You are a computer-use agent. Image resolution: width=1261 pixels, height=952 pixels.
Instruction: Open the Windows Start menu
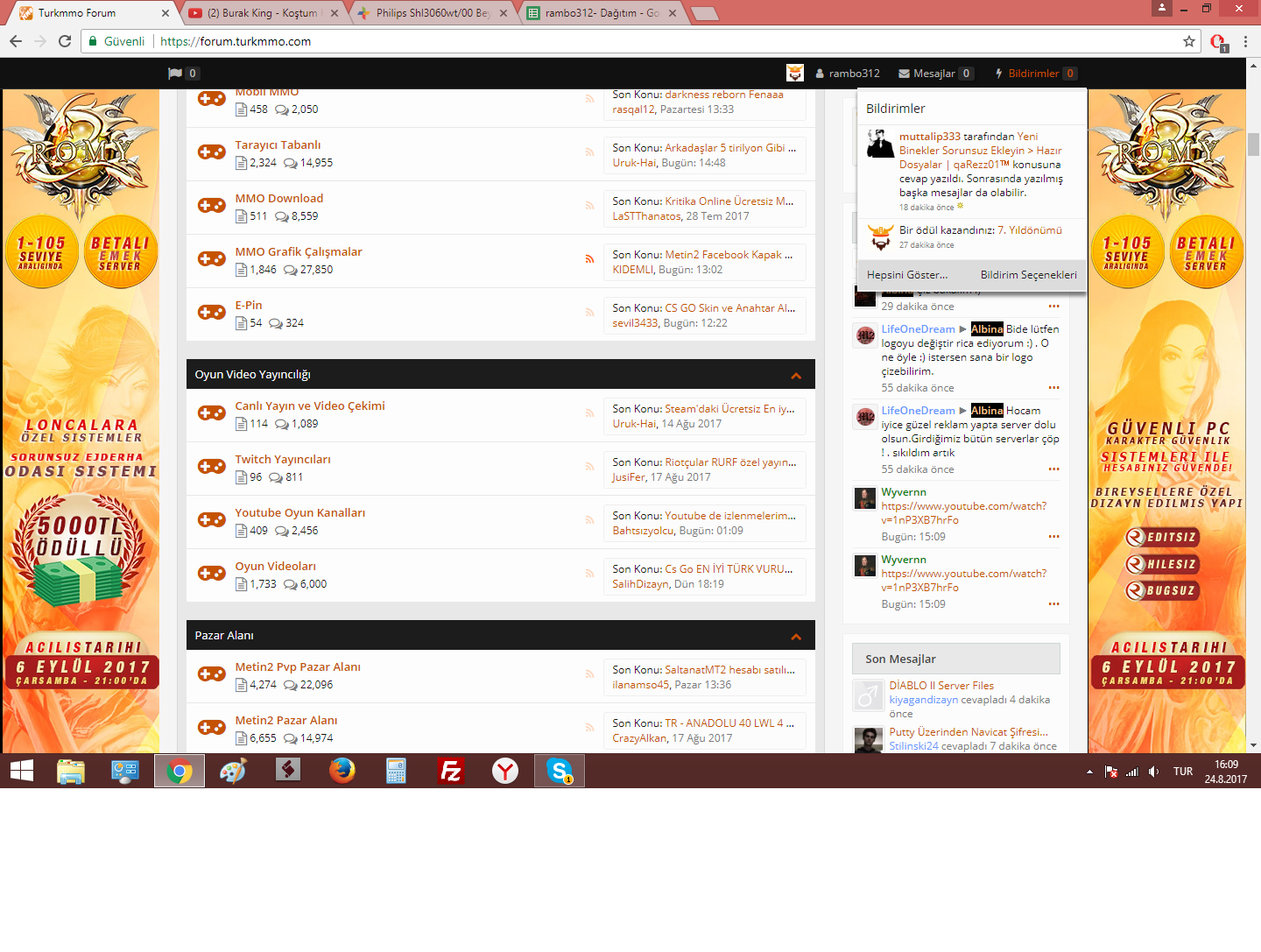(x=22, y=771)
